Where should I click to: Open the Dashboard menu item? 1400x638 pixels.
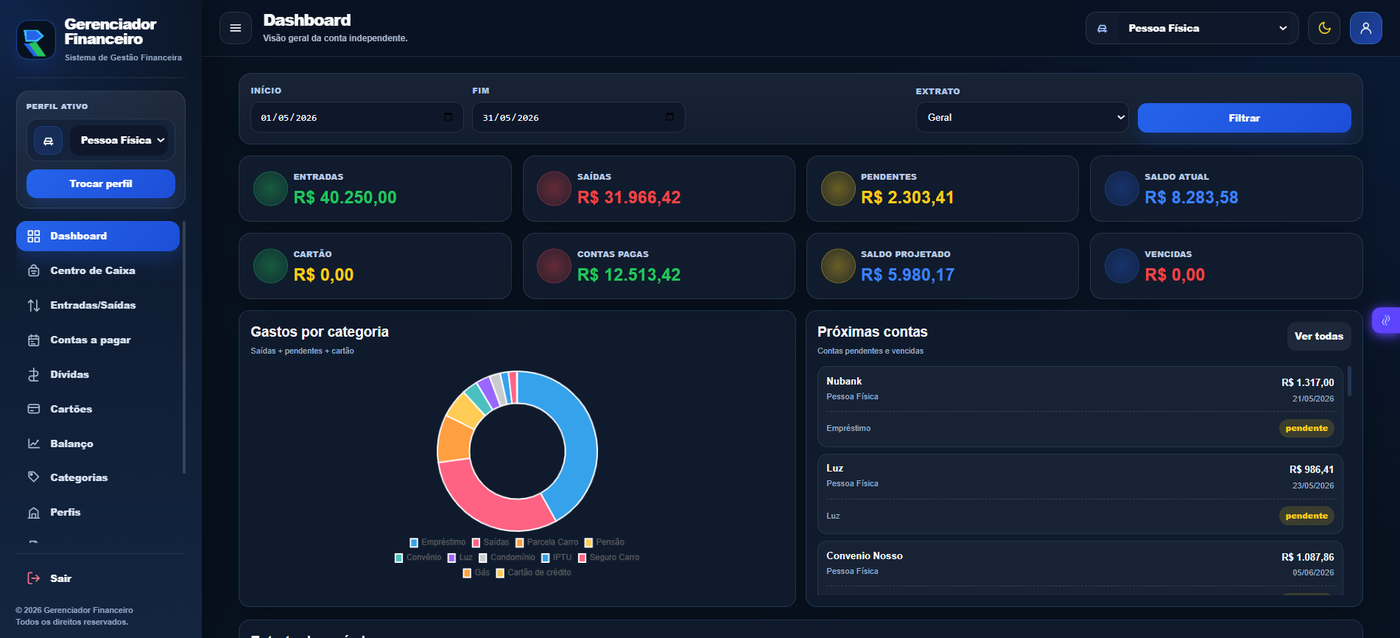pyautogui.click(x=98, y=236)
